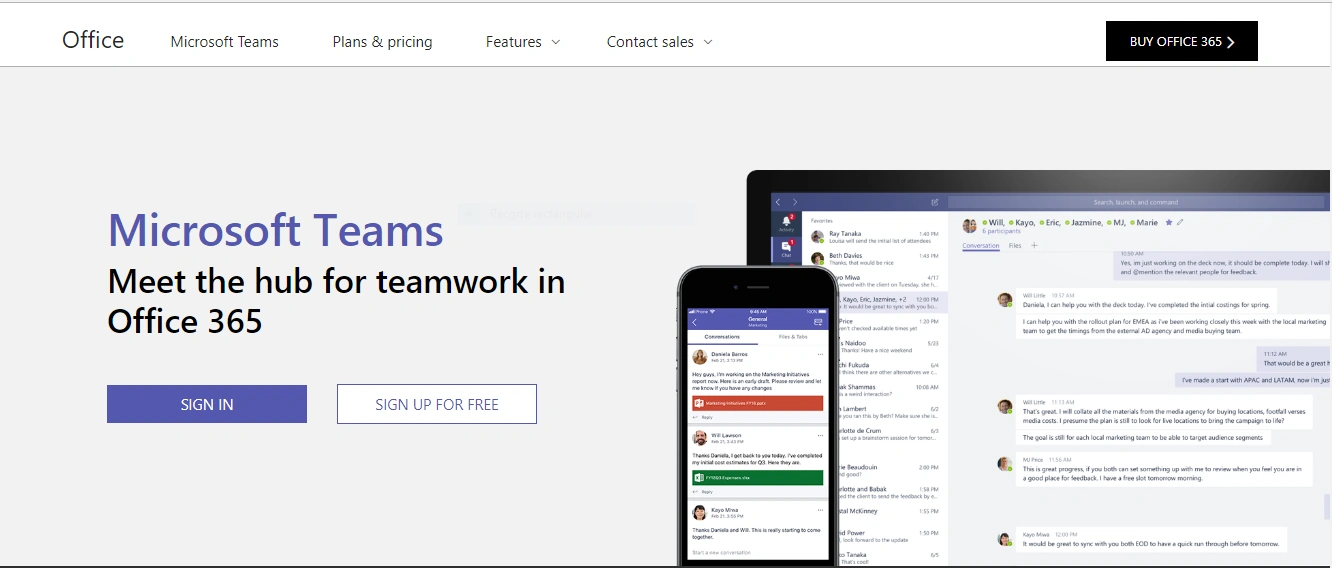Open Marketing Initiatives pptx attachment
The height and width of the screenshot is (568, 1332).
coord(757,403)
